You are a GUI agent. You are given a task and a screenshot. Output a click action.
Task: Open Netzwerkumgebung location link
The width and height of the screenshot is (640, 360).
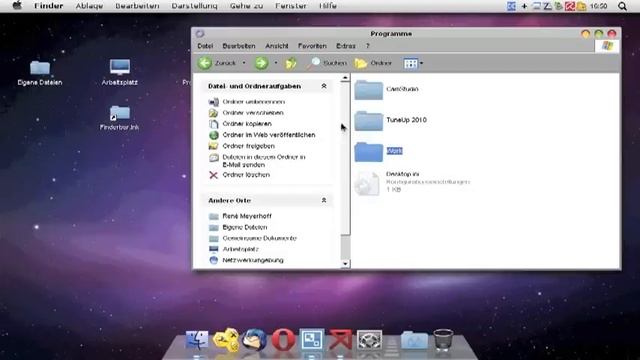click(x=253, y=260)
